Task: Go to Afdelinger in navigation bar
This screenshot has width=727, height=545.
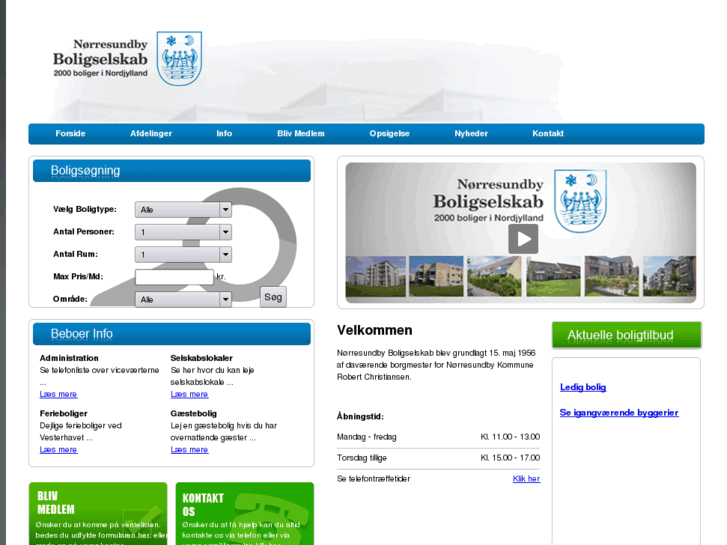Action: (151, 134)
